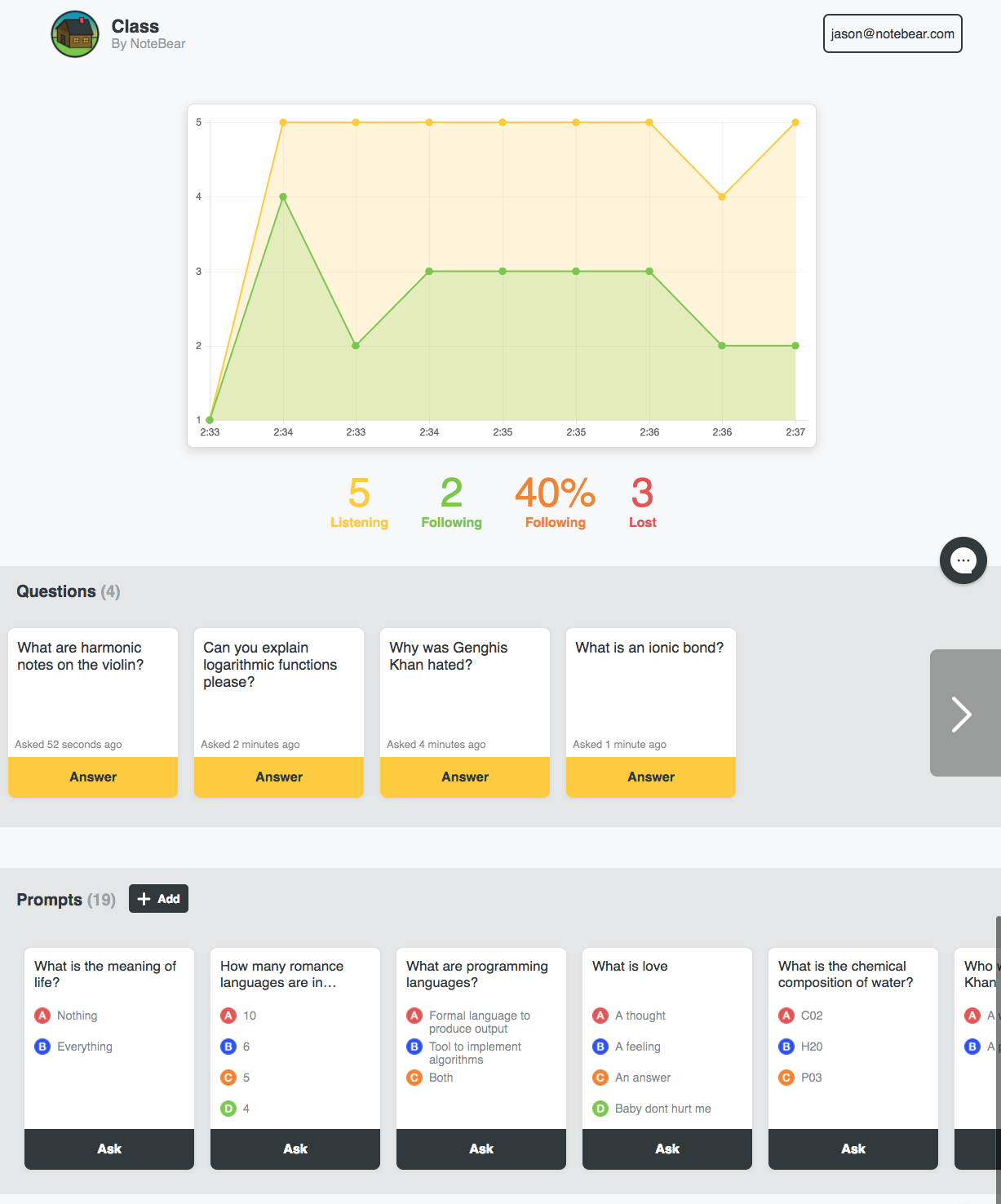Click the 5 Listening statistic
The width and height of the screenshot is (1001, 1204).
[x=359, y=502]
